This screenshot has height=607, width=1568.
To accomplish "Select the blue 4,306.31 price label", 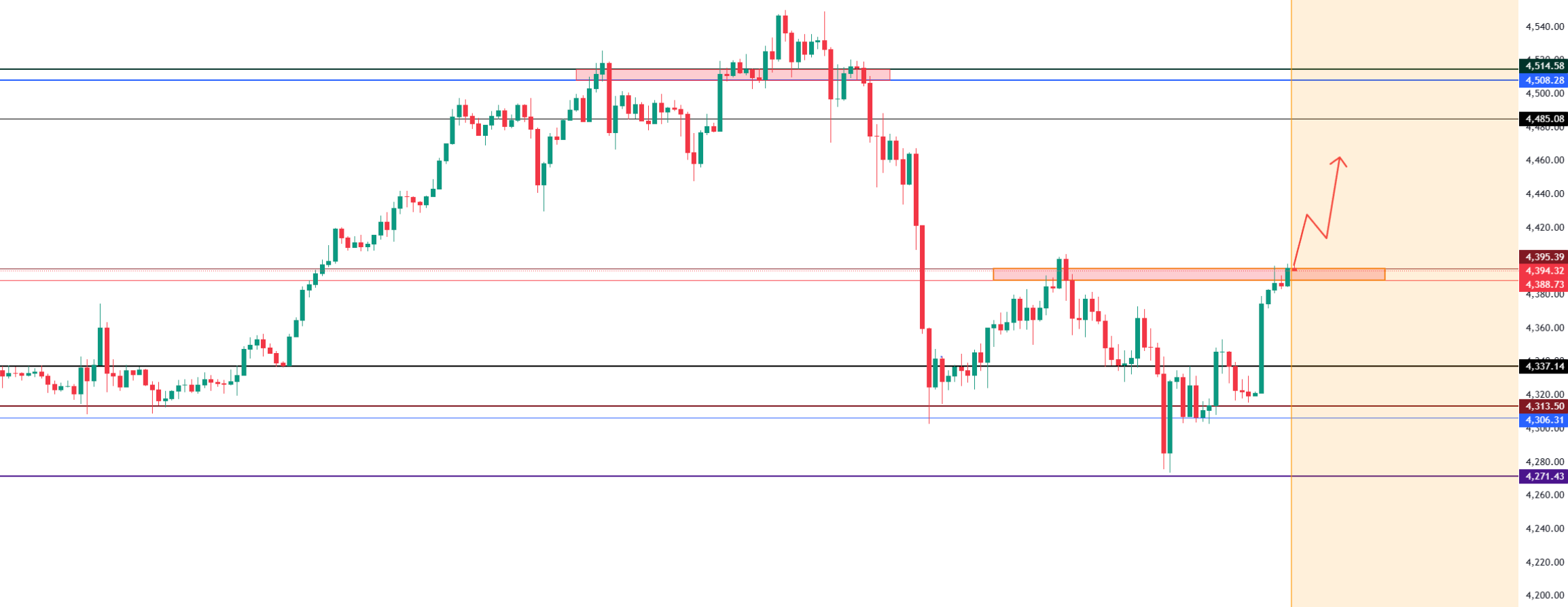I will click(1543, 420).
